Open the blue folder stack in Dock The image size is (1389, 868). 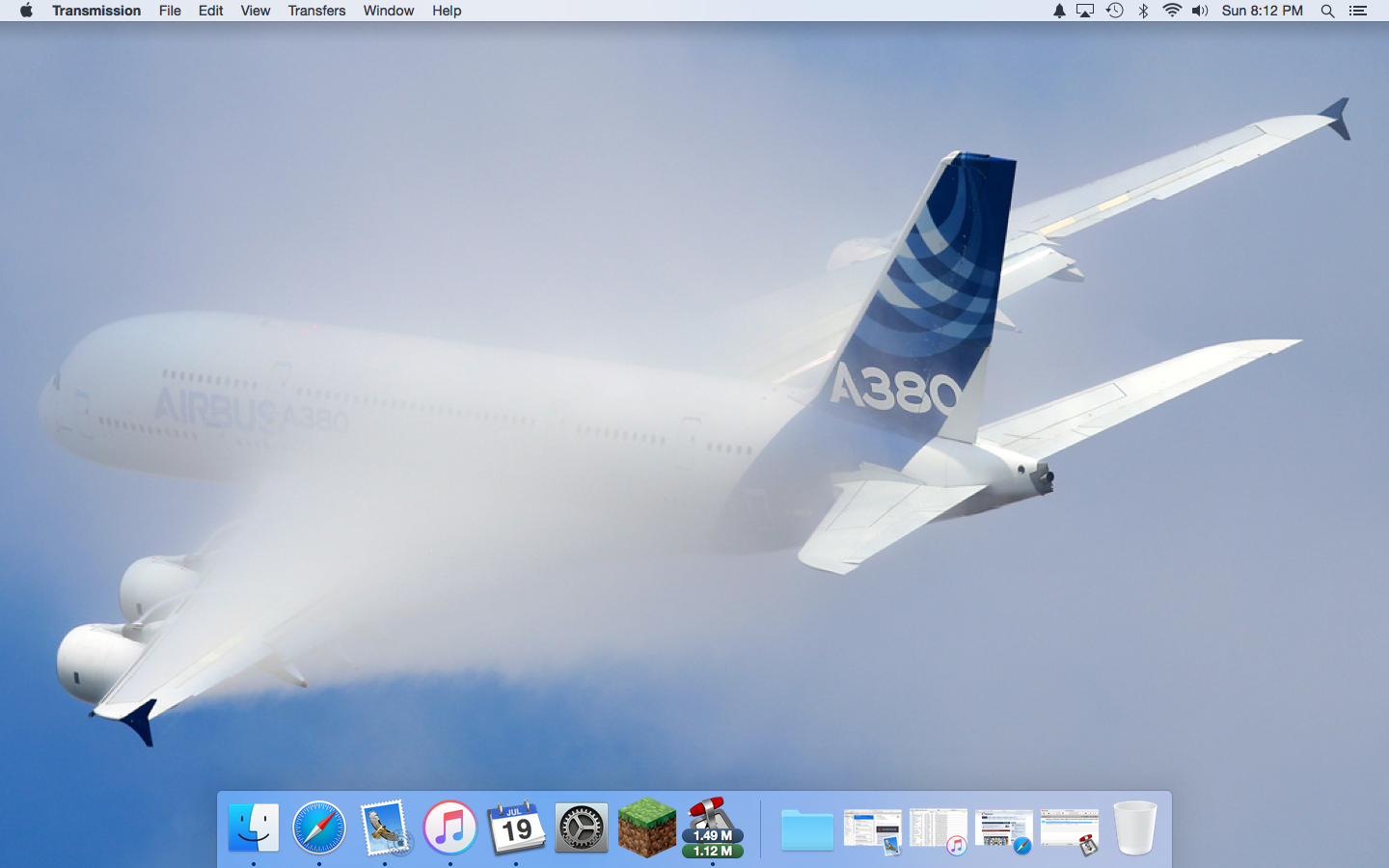(807, 829)
